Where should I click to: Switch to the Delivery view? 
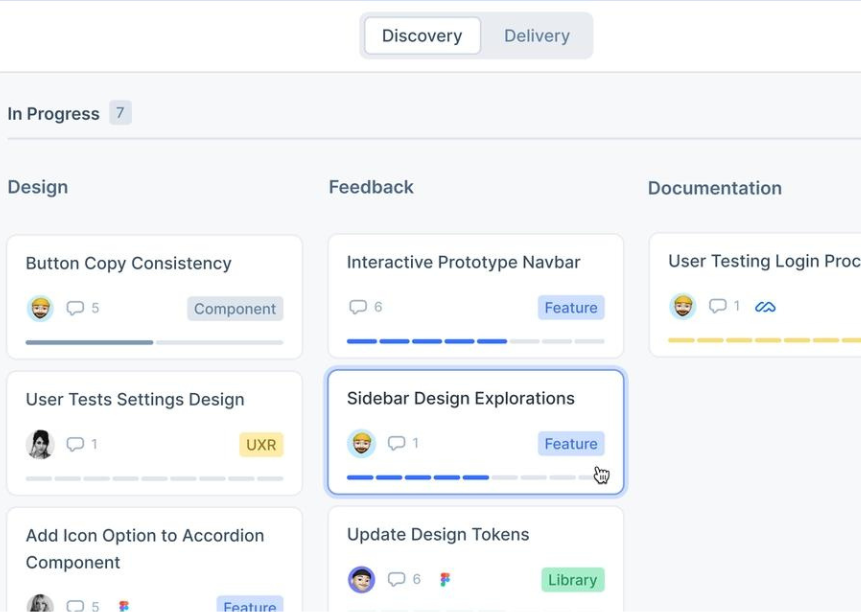pyautogui.click(x=536, y=36)
